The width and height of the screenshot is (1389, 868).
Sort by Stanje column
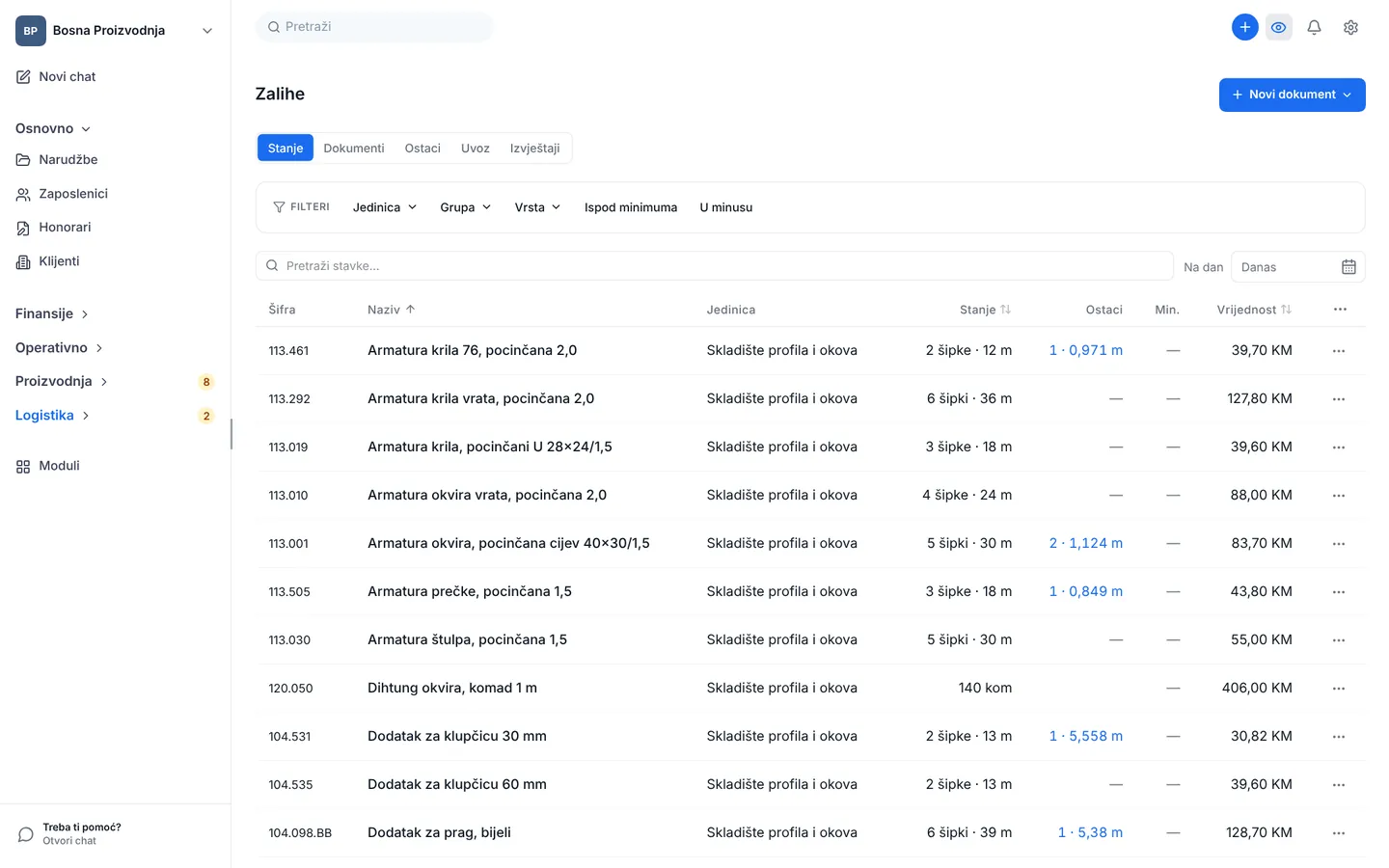tap(985, 310)
